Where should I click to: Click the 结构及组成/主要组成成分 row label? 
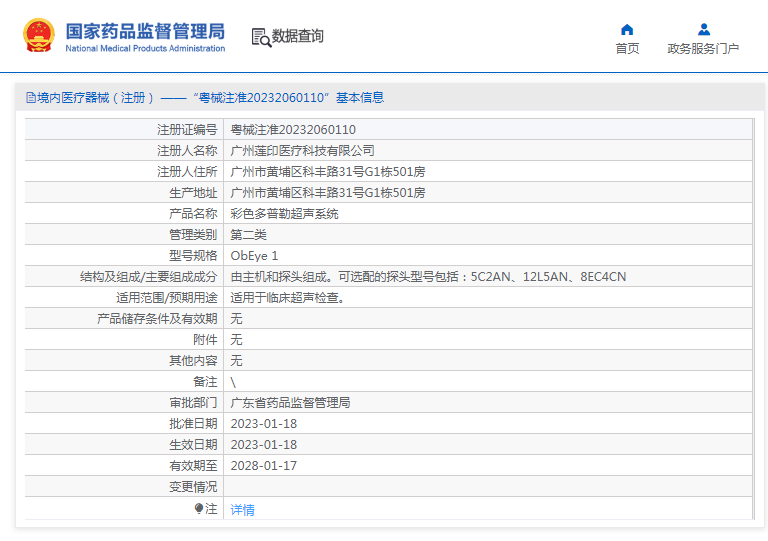point(148,277)
